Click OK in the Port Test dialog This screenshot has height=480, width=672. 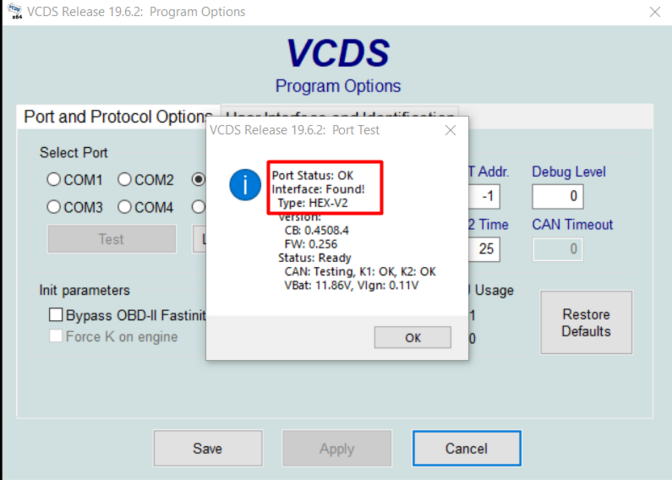click(x=412, y=337)
